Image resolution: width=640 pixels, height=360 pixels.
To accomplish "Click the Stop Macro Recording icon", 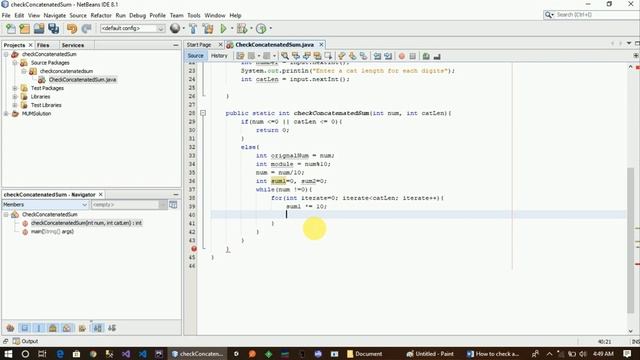I will point(413,56).
